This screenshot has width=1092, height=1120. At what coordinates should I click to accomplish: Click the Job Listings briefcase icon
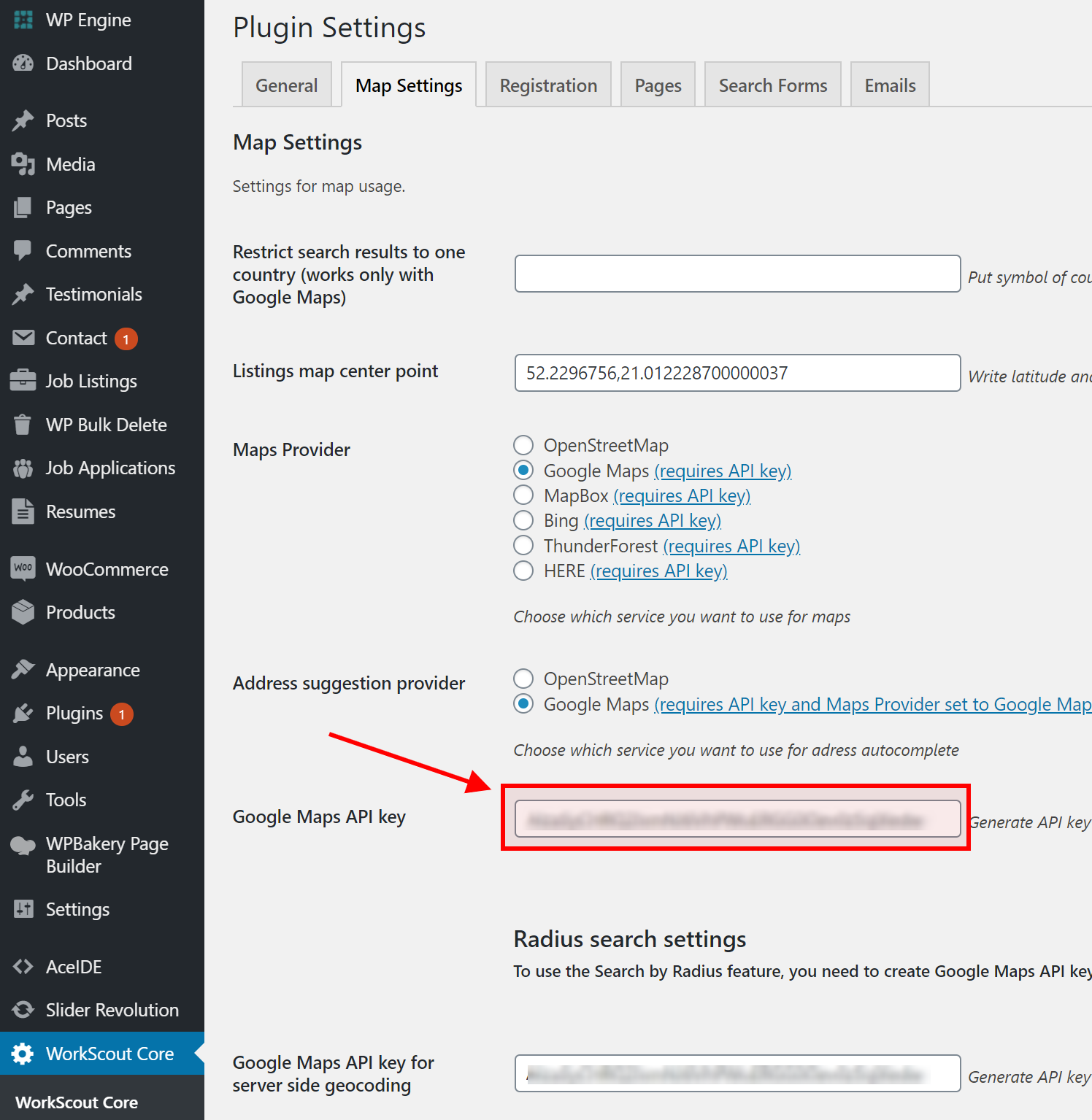[23, 381]
